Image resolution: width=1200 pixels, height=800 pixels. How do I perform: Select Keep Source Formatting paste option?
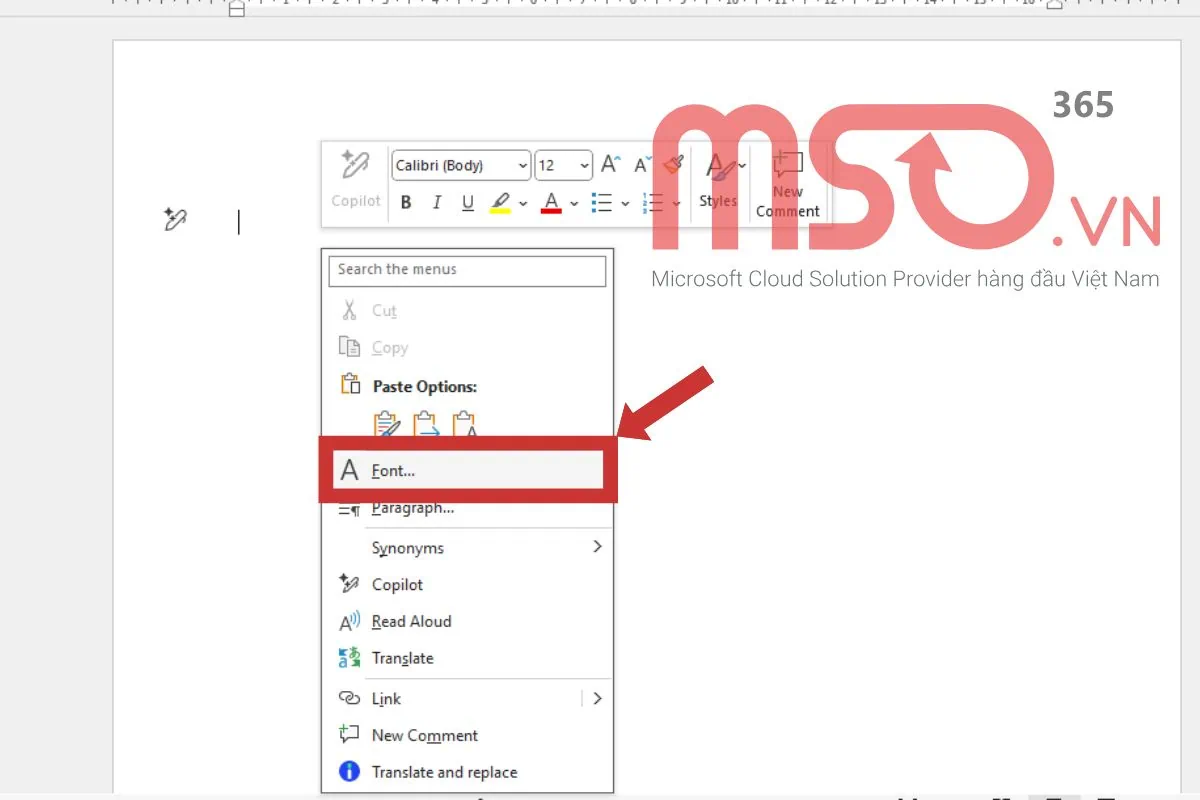(x=387, y=425)
